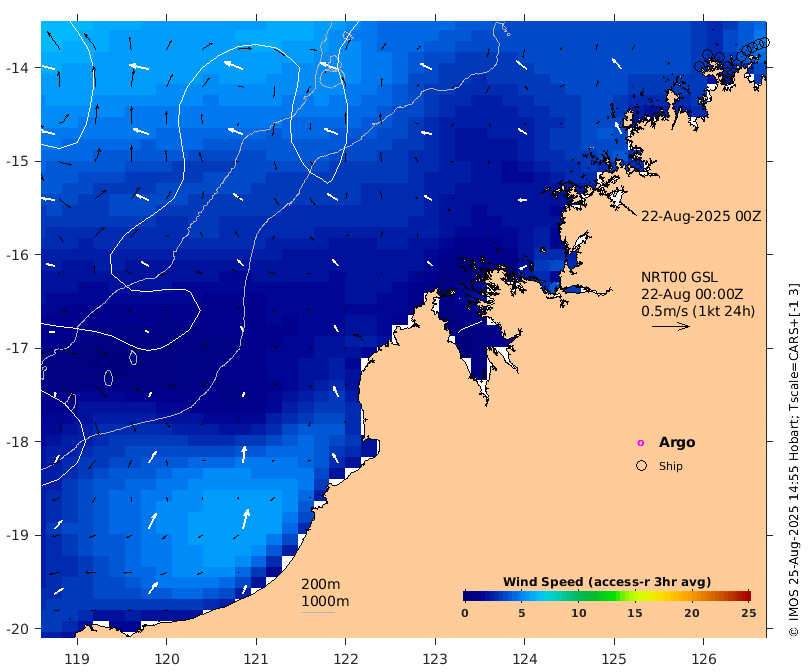
Task: Click latitude axis label -17
Action: pyautogui.click(x=17, y=348)
